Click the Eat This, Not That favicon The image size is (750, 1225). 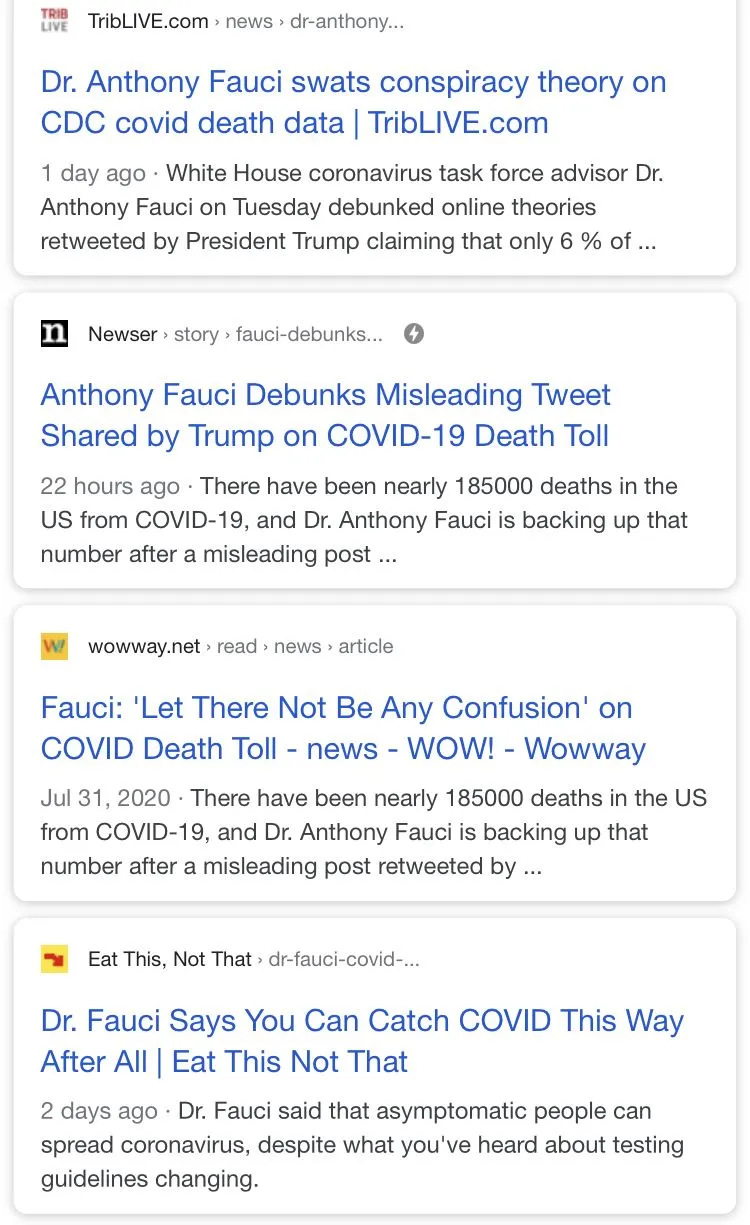[55, 960]
